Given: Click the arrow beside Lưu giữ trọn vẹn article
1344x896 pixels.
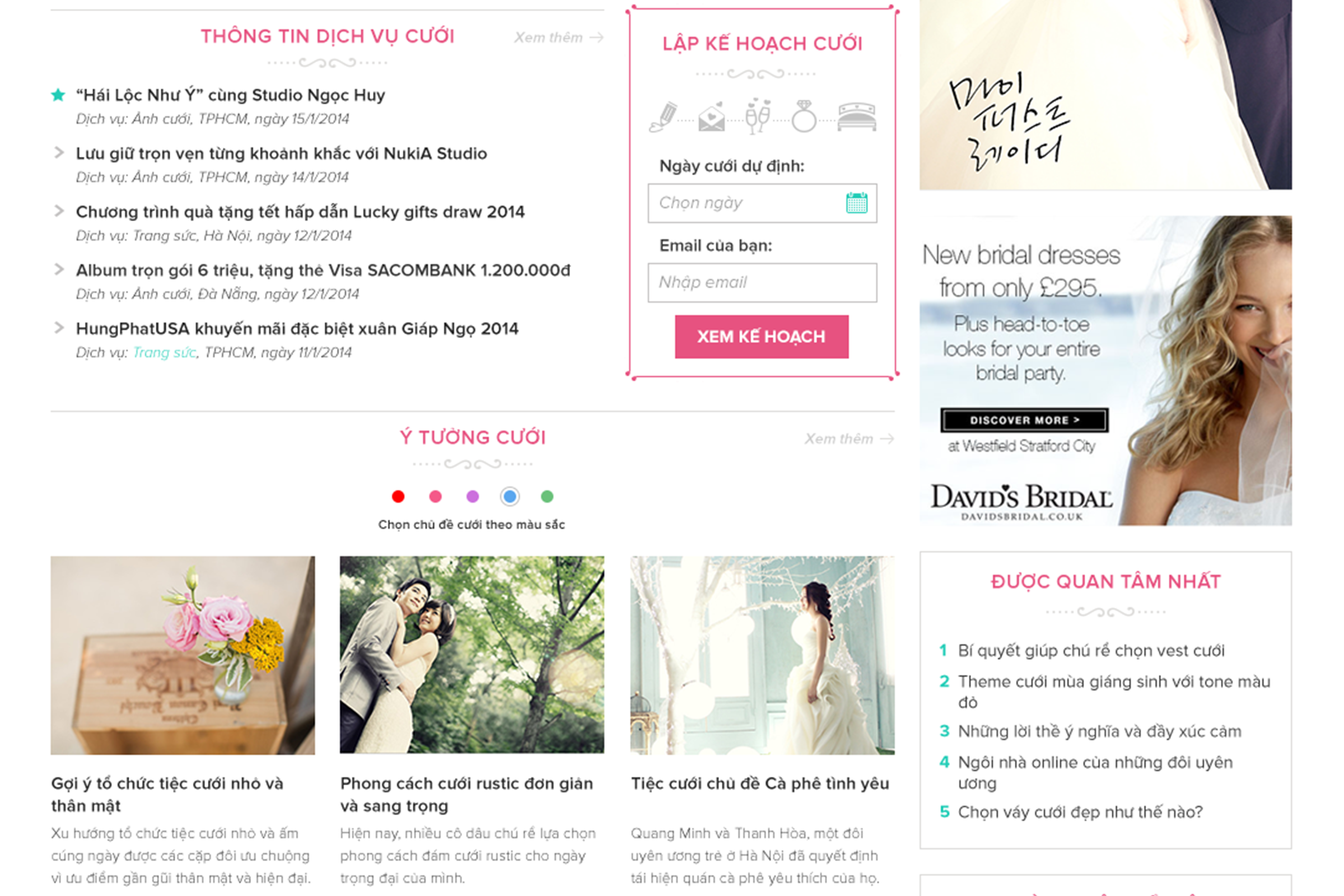Looking at the screenshot, I should (x=58, y=152).
